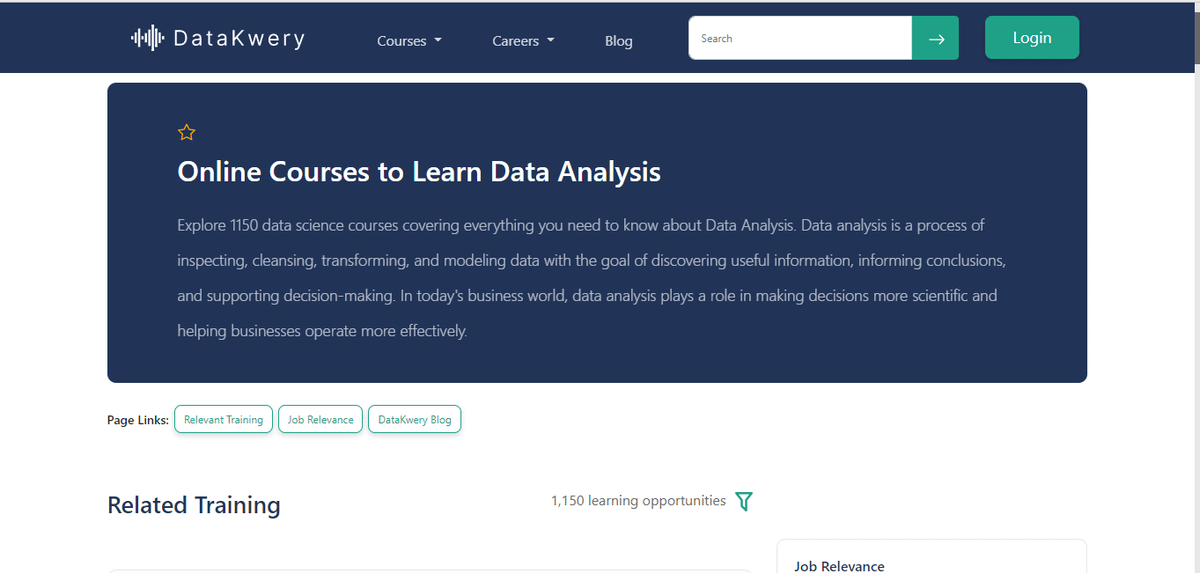Open the filter funnel icon
The height and width of the screenshot is (573, 1200).
point(743,501)
